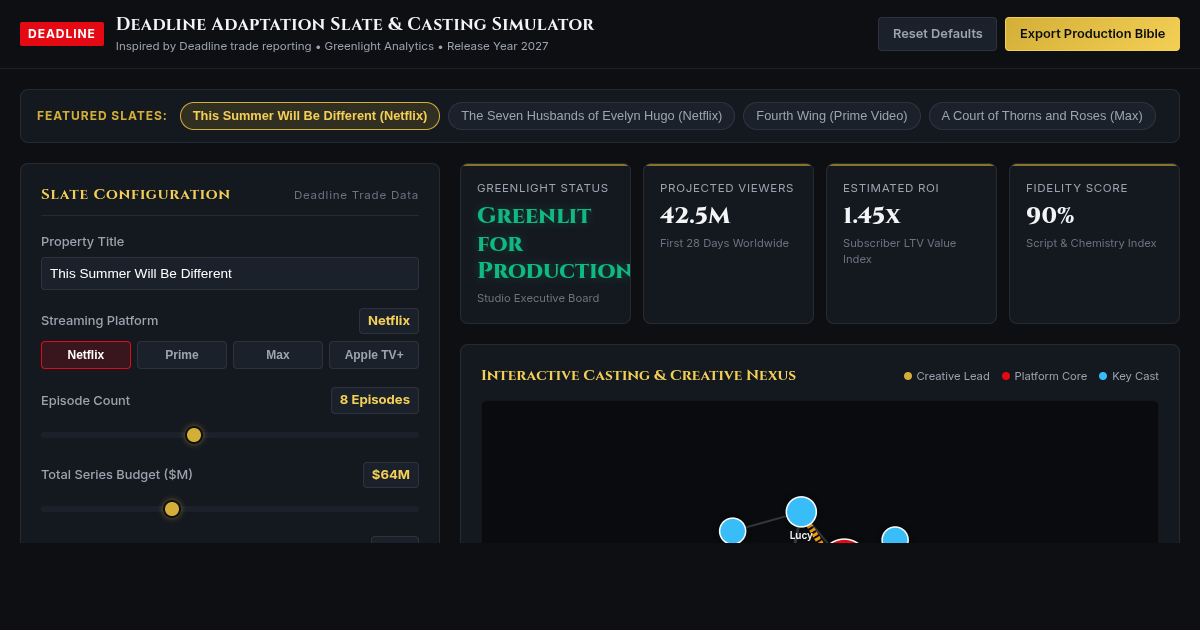Switch streaming platform to Max
Screen dimensions: 1200x630
tap(278, 355)
